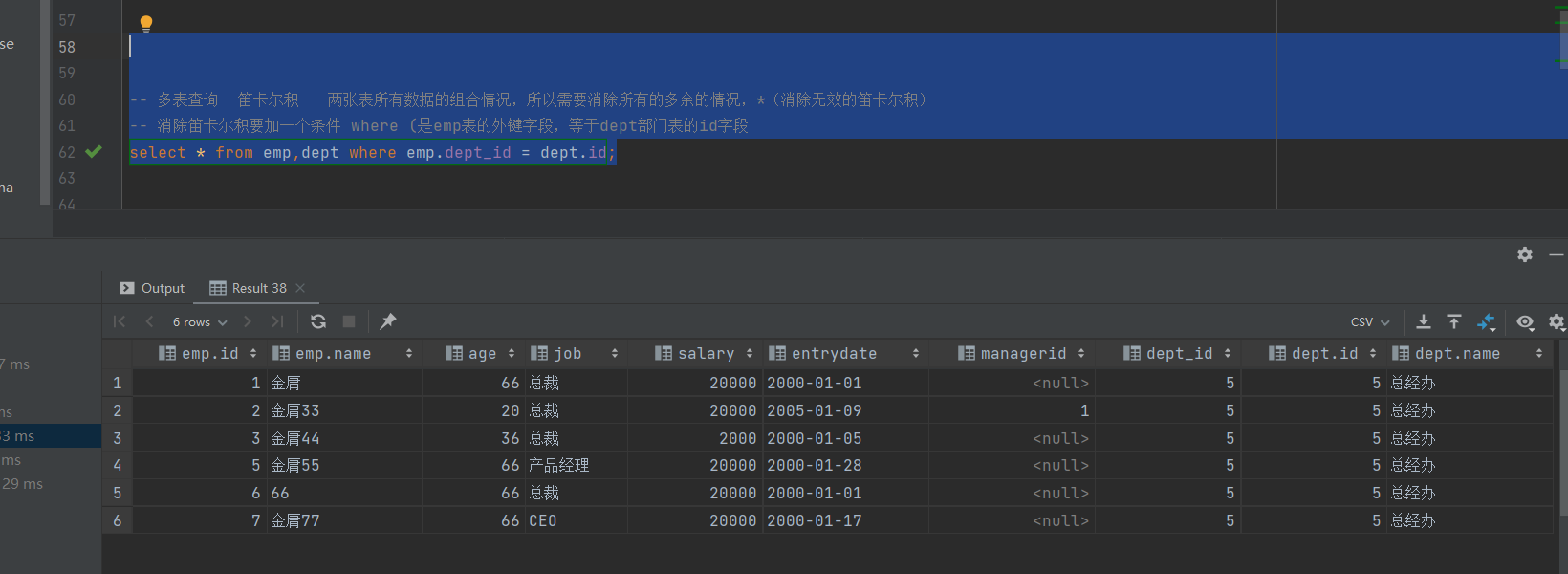Click the stop/cancel query icon
Screen dimensions: 1568x574
[x=349, y=322]
